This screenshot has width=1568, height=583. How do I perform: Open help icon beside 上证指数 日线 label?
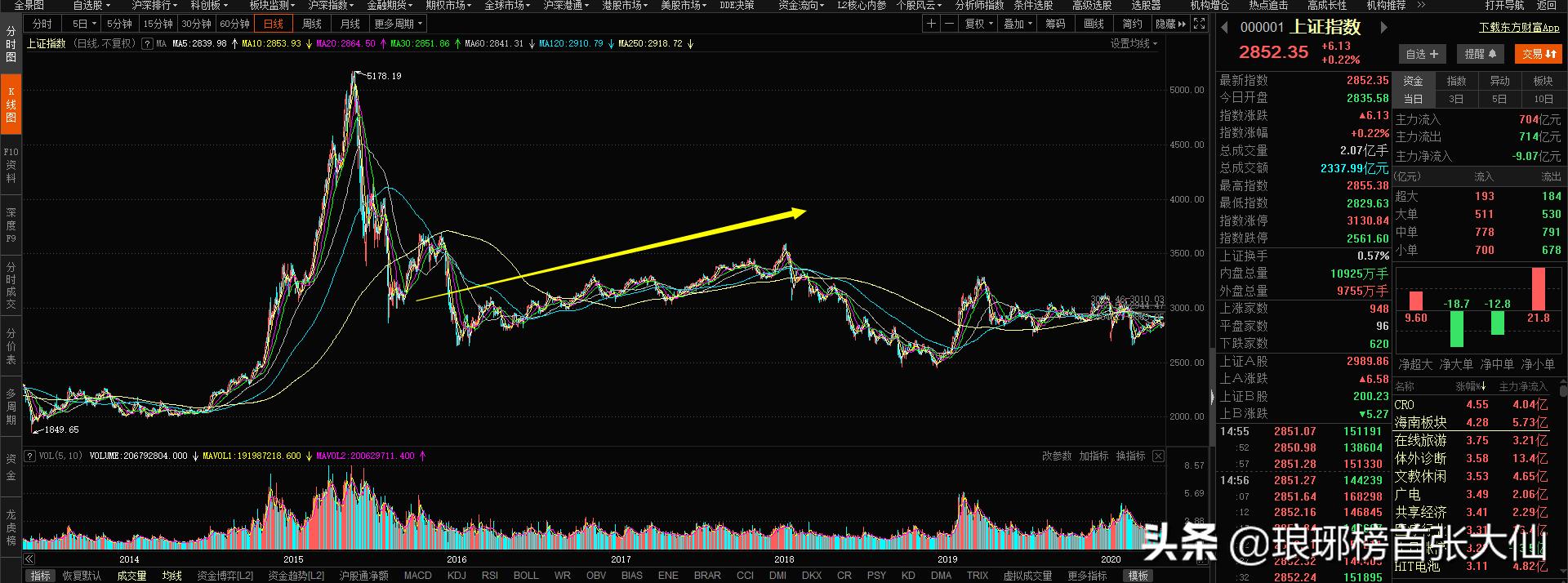pyautogui.click(x=147, y=43)
